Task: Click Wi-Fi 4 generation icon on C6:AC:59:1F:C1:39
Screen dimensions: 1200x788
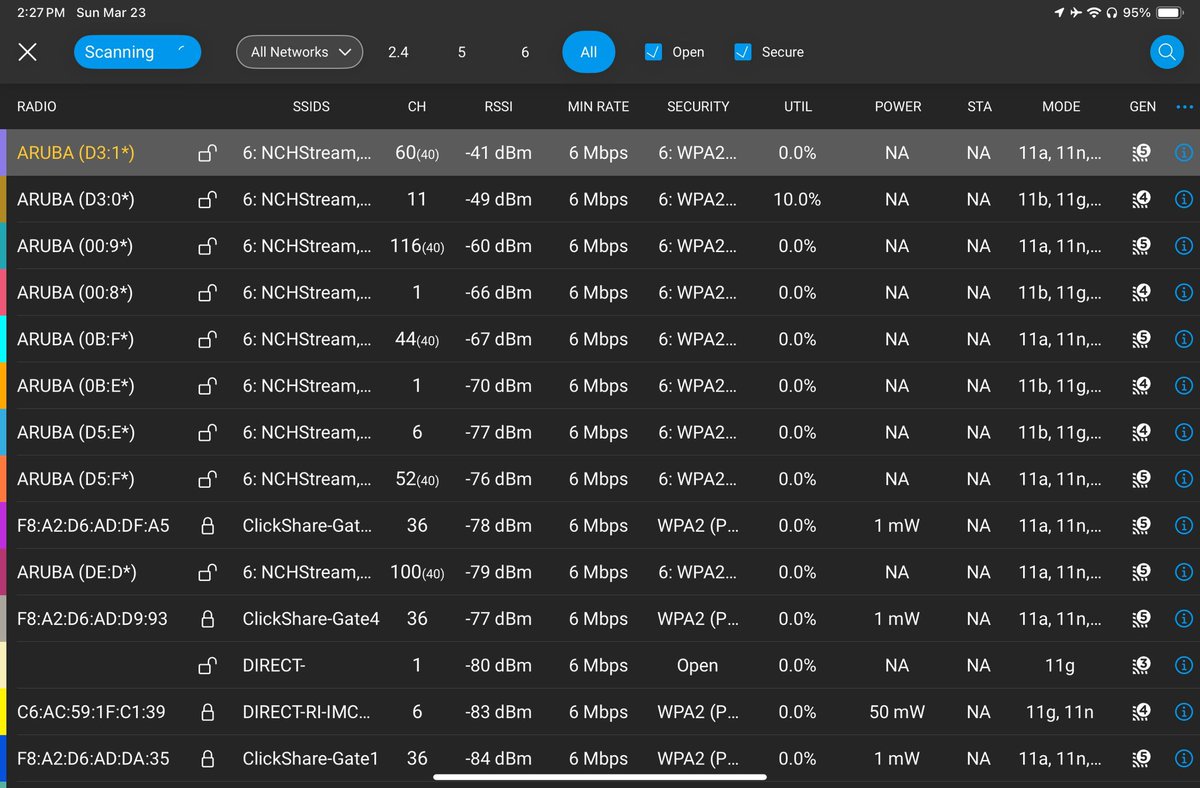Action: pyautogui.click(x=1142, y=712)
